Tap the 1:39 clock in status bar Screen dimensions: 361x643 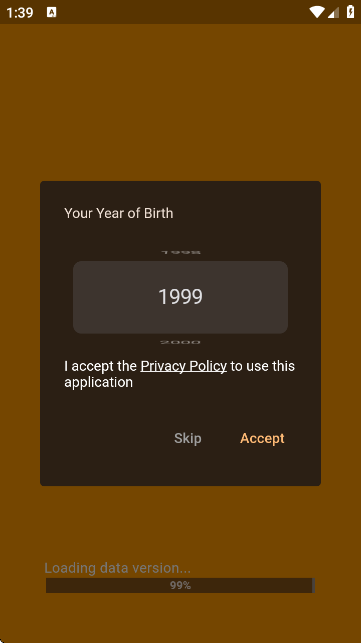(x=20, y=13)
